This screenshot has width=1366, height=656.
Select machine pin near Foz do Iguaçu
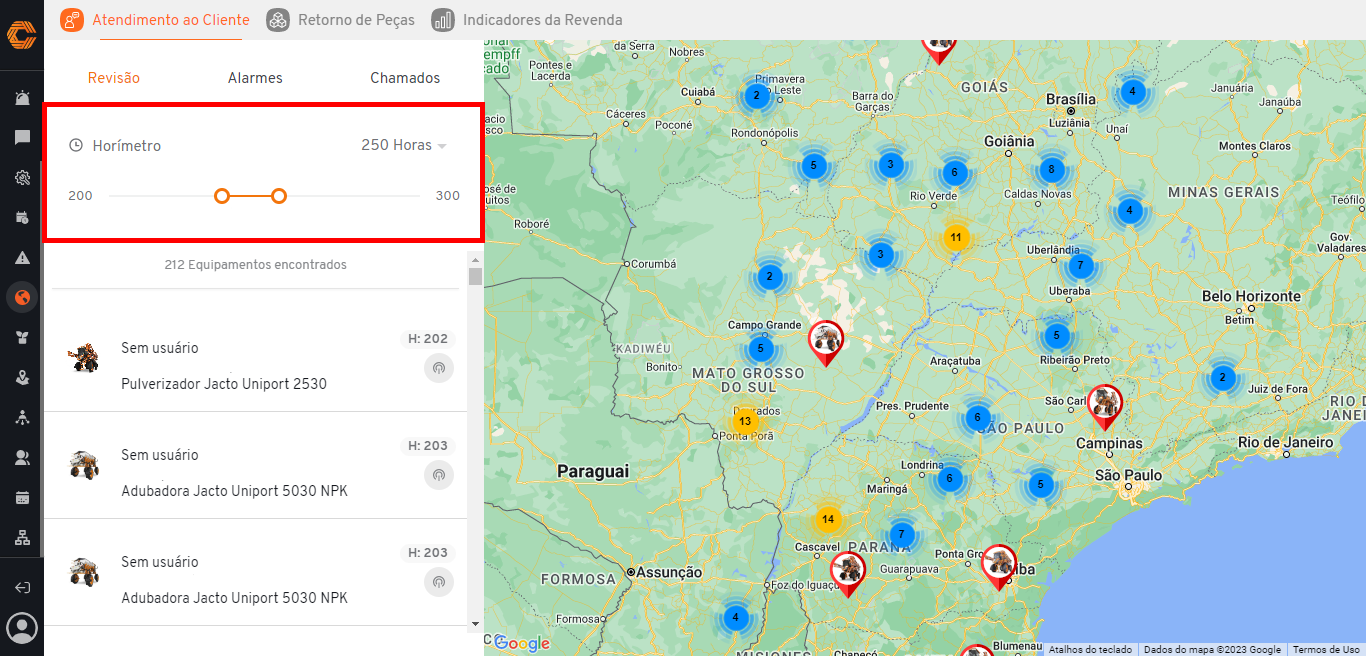coord(848,573)
